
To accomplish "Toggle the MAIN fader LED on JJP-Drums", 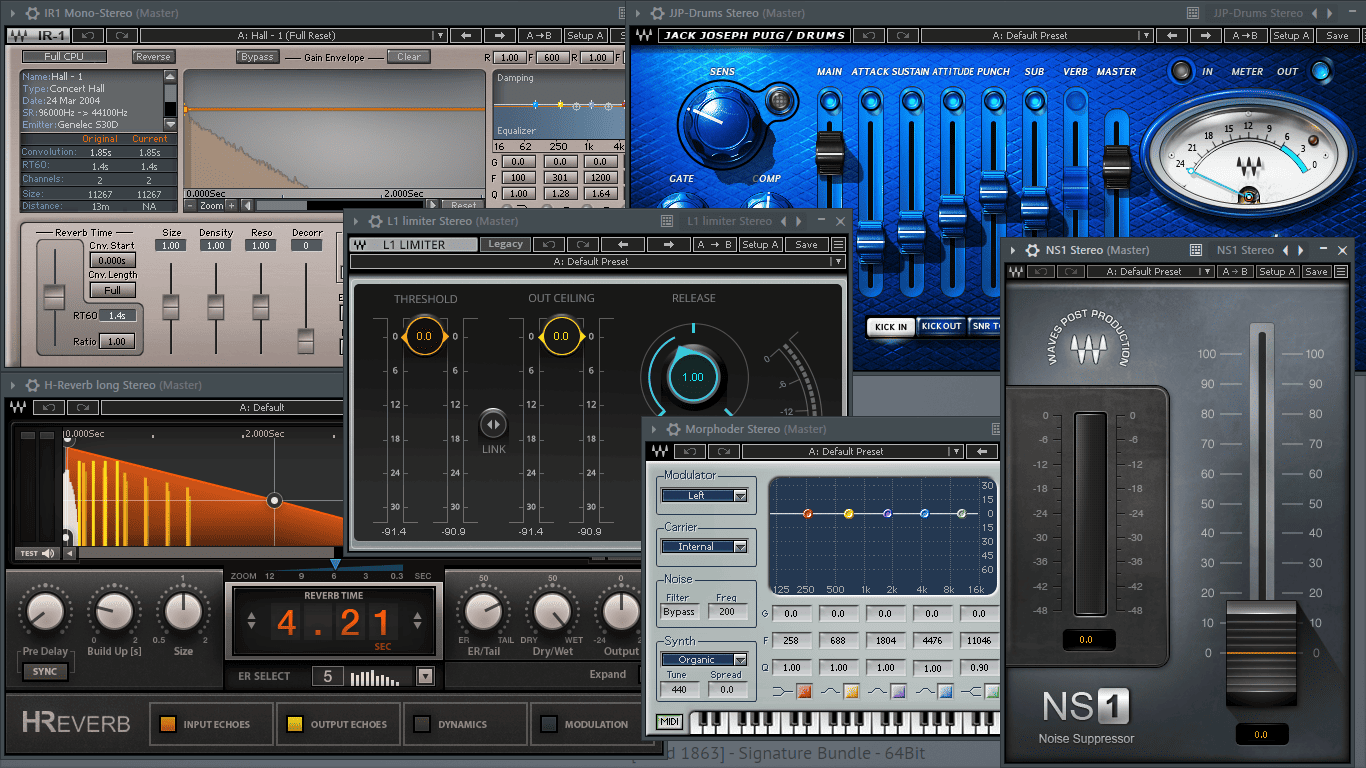I will point(829,101).
